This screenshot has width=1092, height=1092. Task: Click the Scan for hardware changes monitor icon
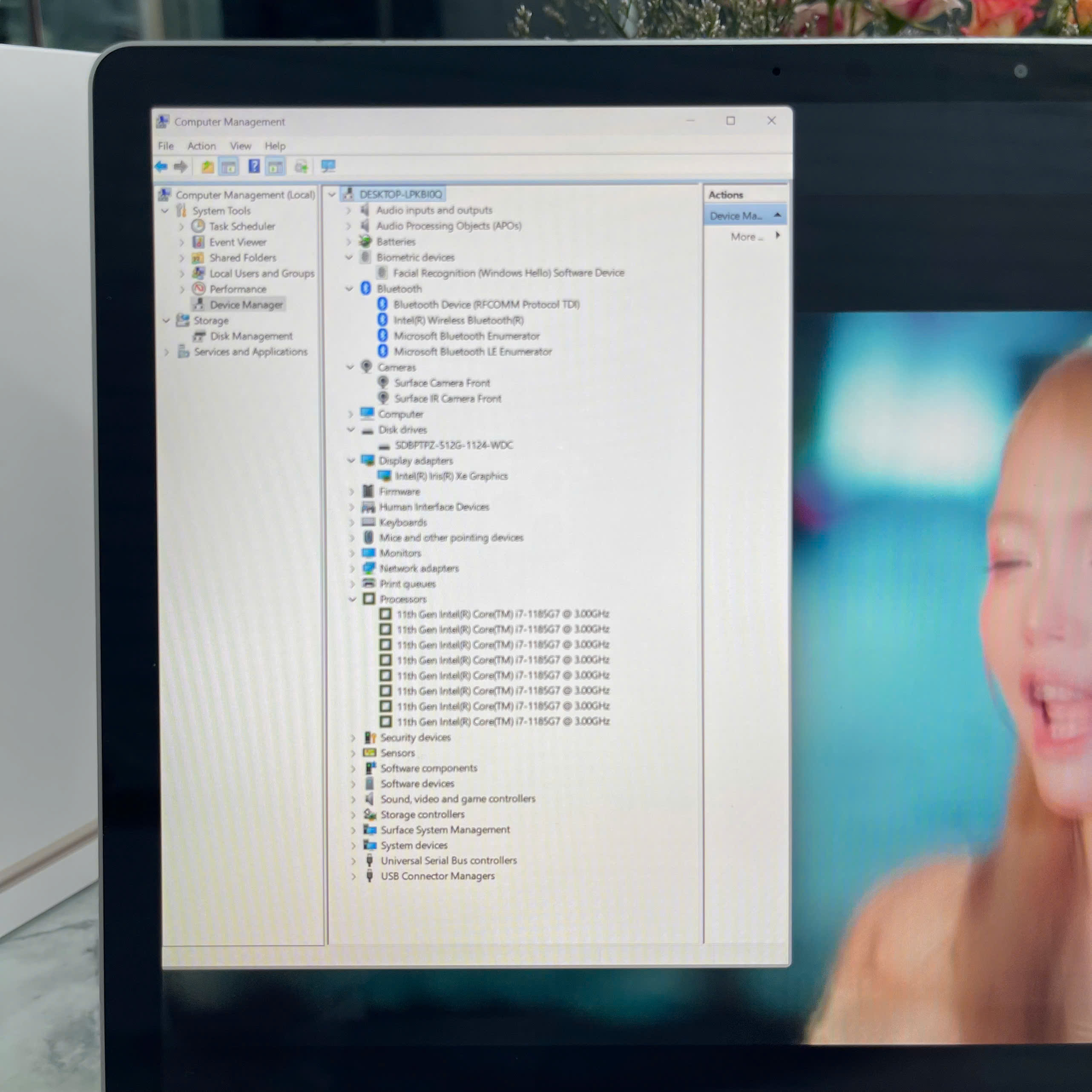pos(328,166)
